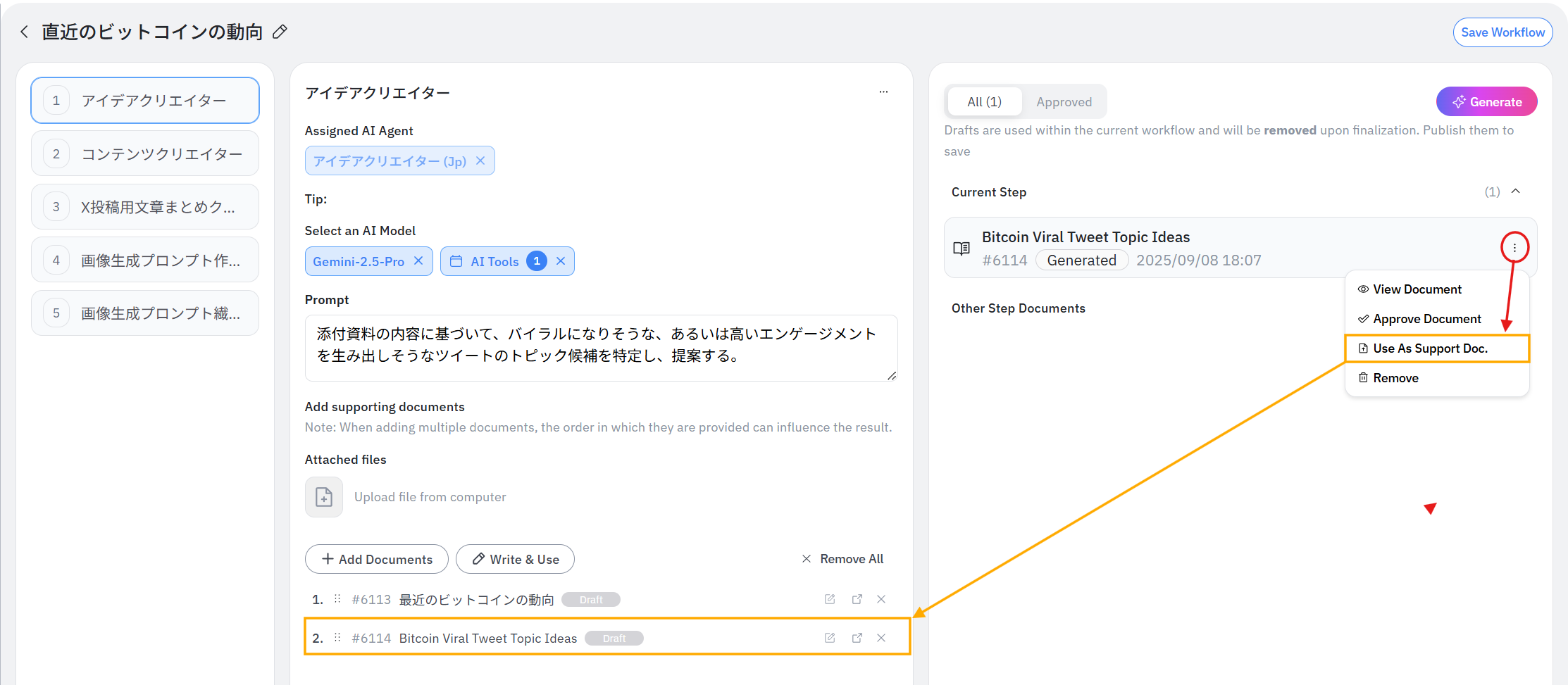Select Approve Document in the context menu
The width and height of the screenshot is (1568, 685).
click(x=1426, y=319)
